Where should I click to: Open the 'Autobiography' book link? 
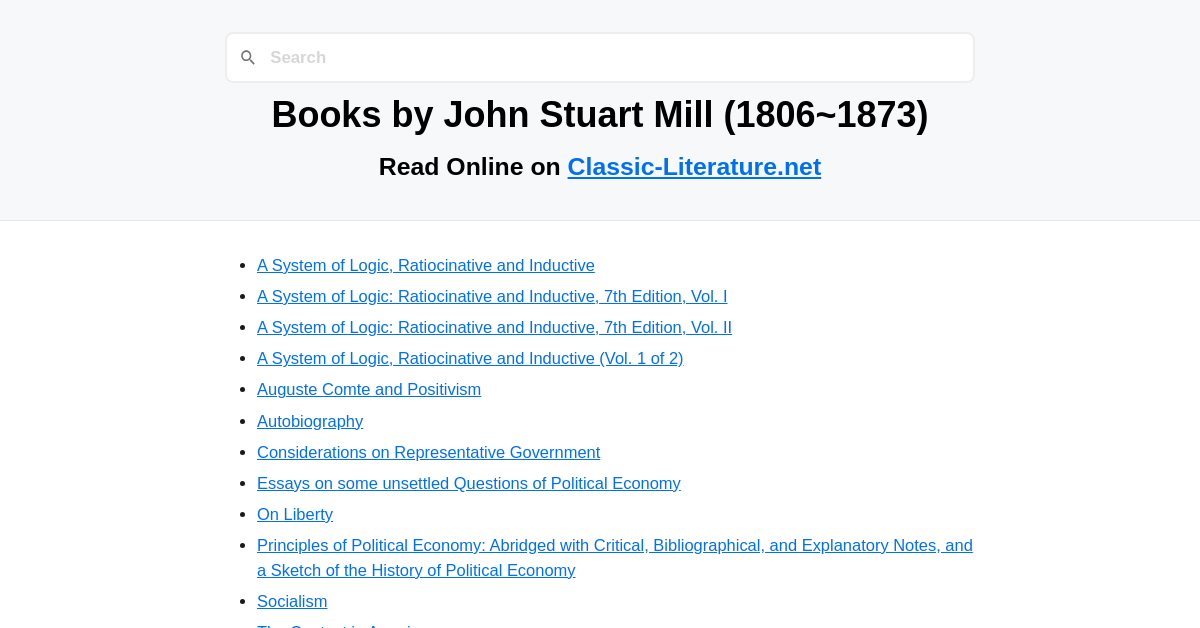310,421
